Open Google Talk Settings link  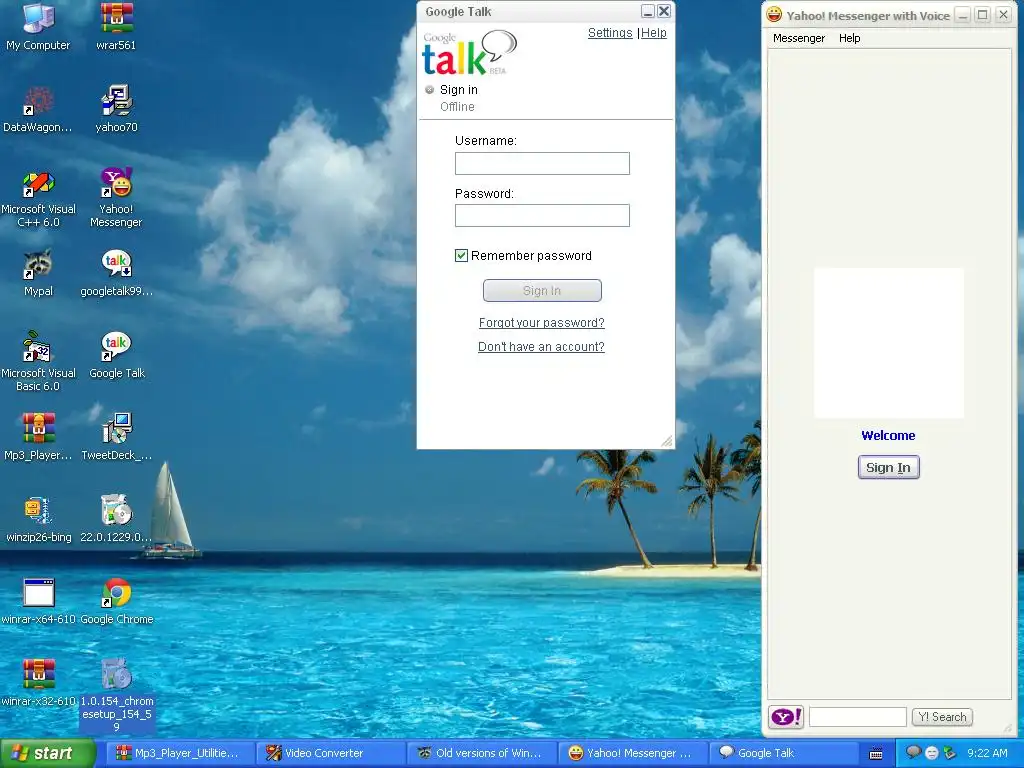point(610,33)
